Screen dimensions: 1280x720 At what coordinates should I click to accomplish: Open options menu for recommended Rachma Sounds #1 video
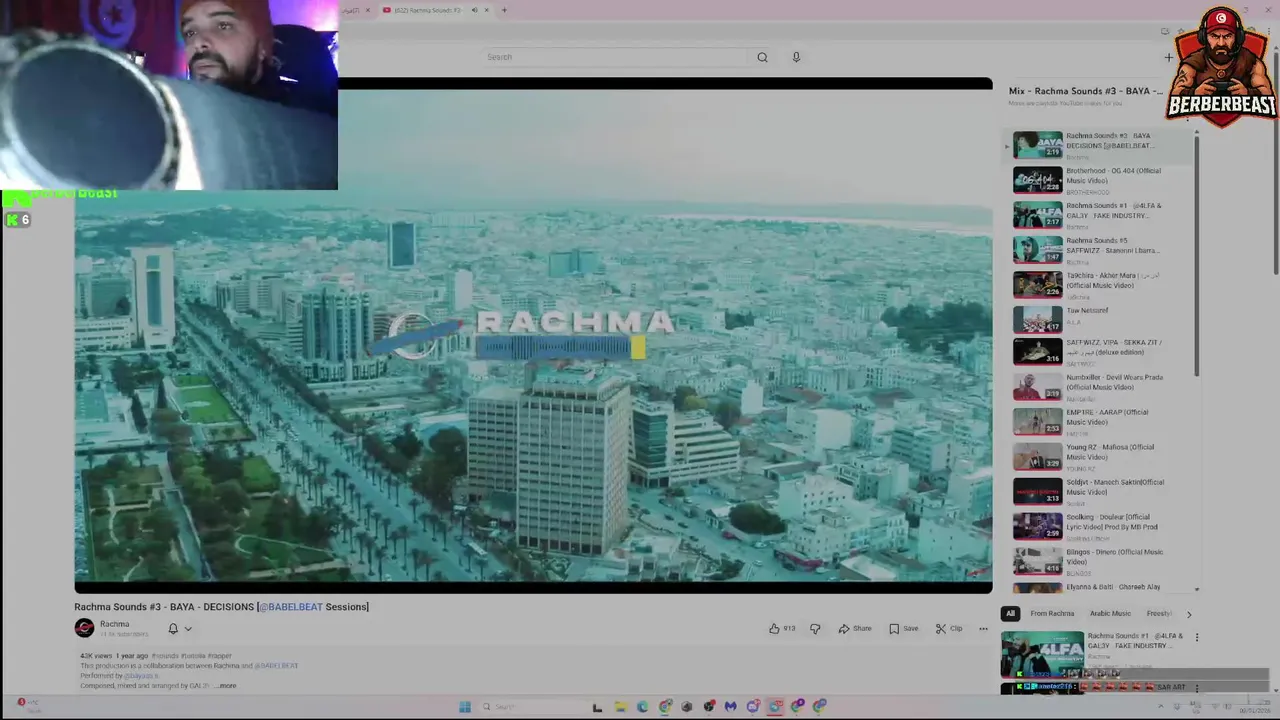click(1197, 637)
